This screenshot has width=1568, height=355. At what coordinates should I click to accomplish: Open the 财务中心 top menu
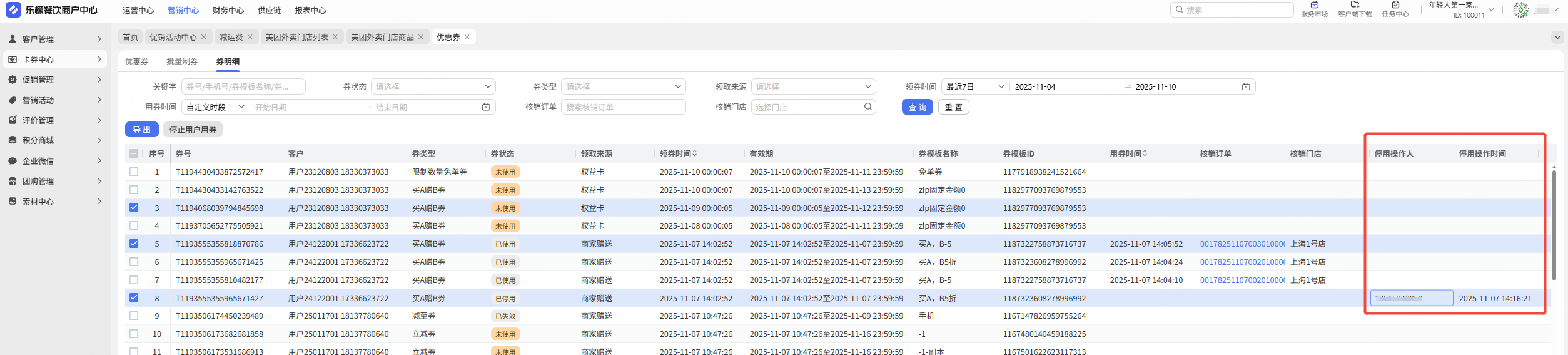pyautogui.click(x=228, y=10)
